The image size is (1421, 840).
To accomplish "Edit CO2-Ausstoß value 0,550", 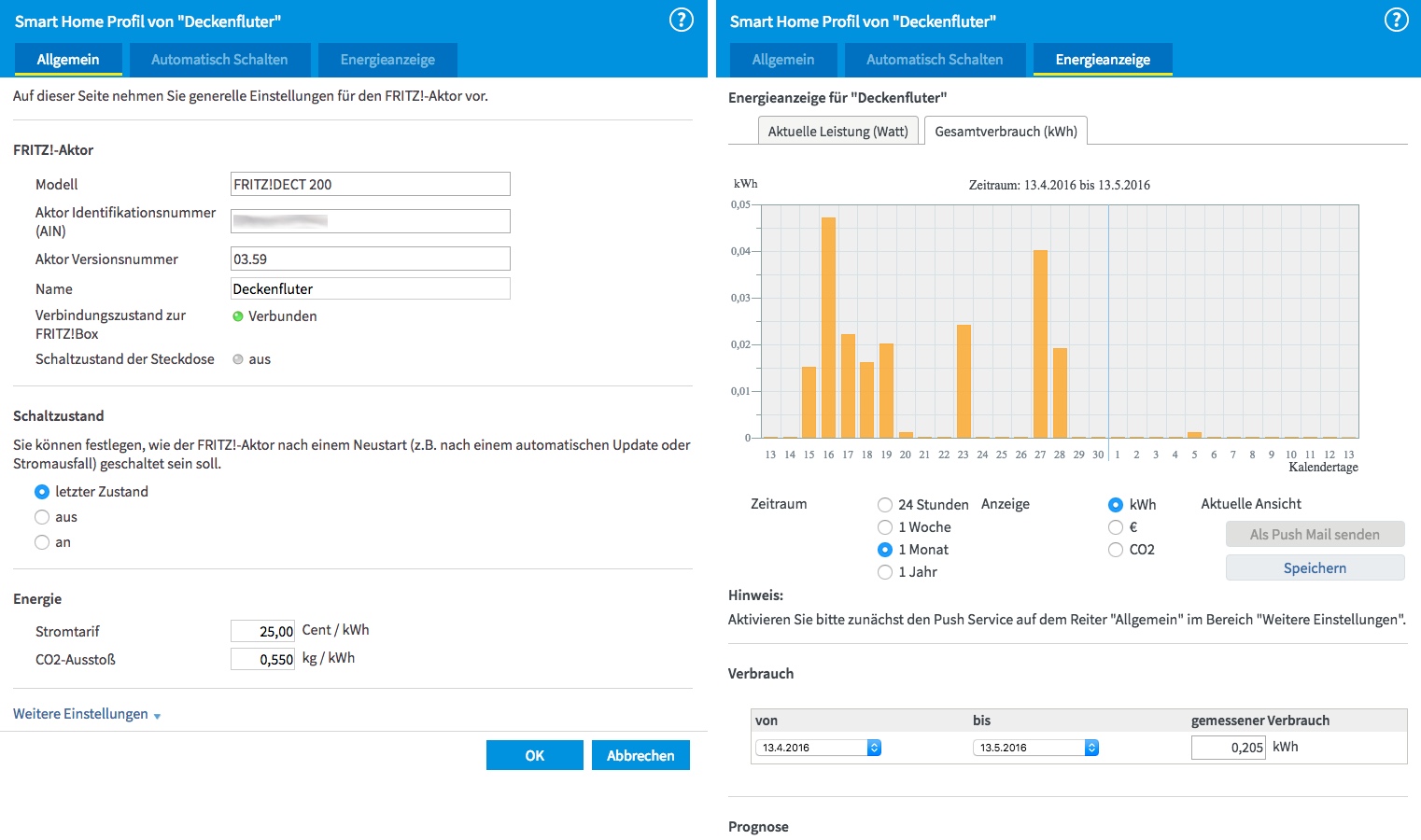I will pyautogui.click(x=262, y=659).
